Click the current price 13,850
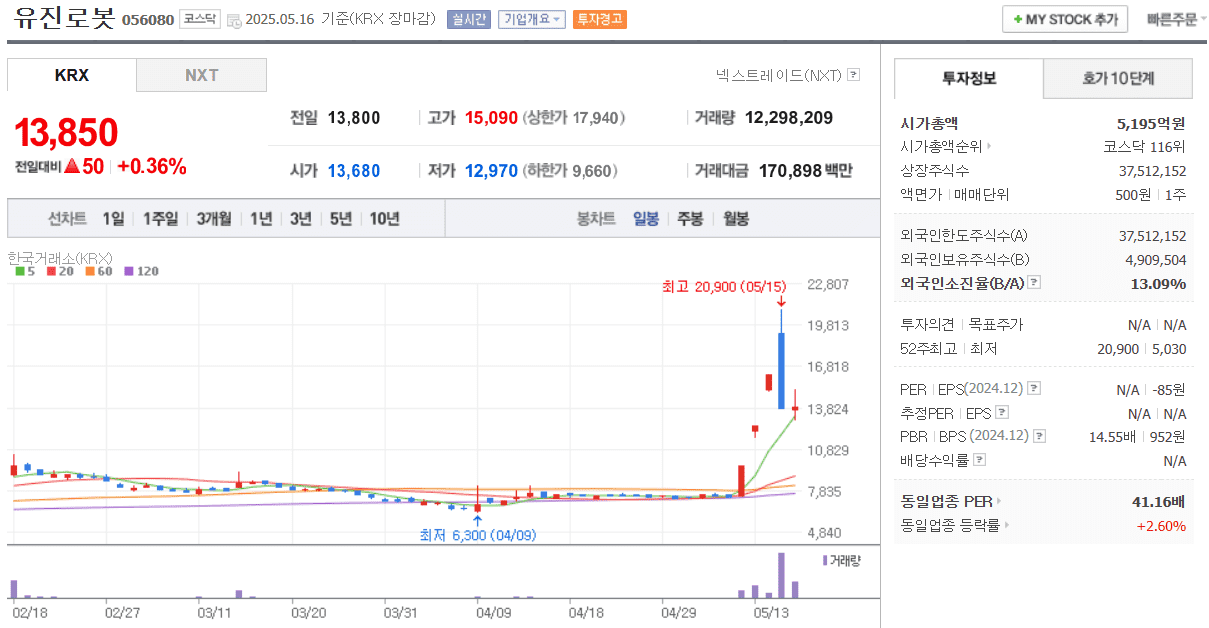 click(66, 132)
